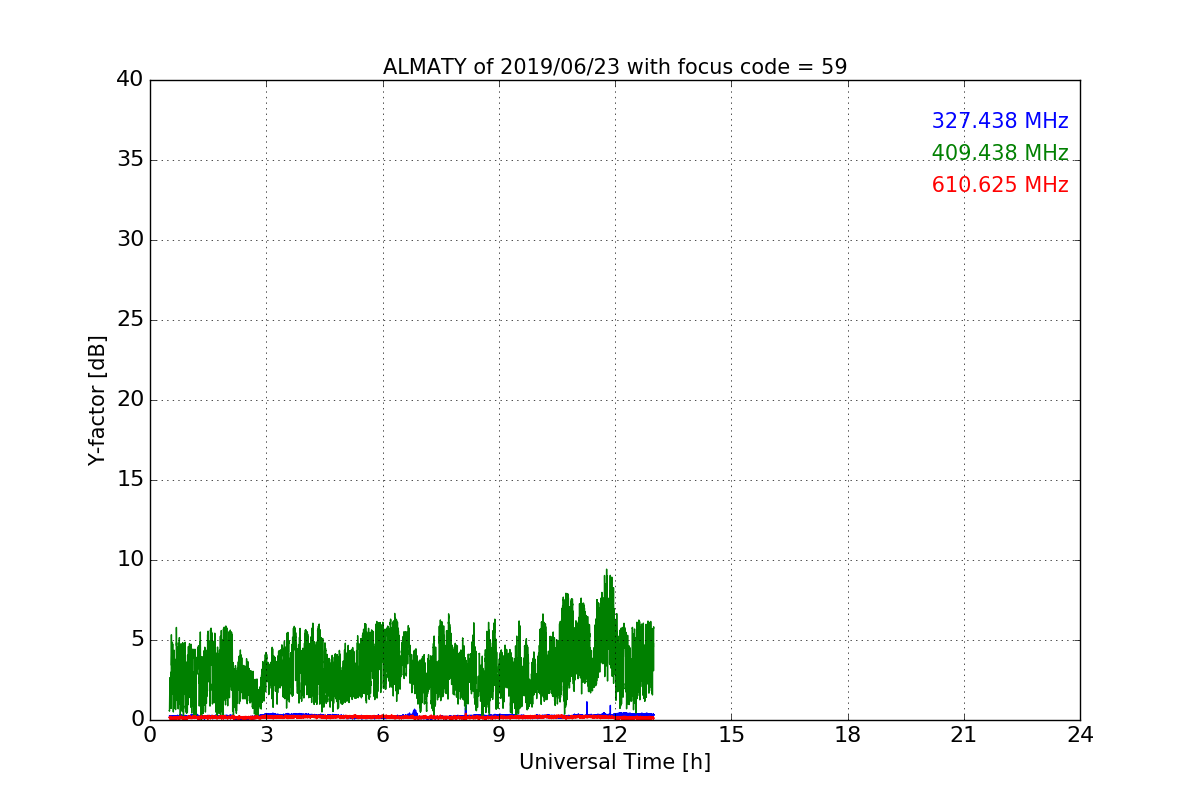Select the green 409.438 MHz legend label
The image size is (1200, 800).
1000,153
